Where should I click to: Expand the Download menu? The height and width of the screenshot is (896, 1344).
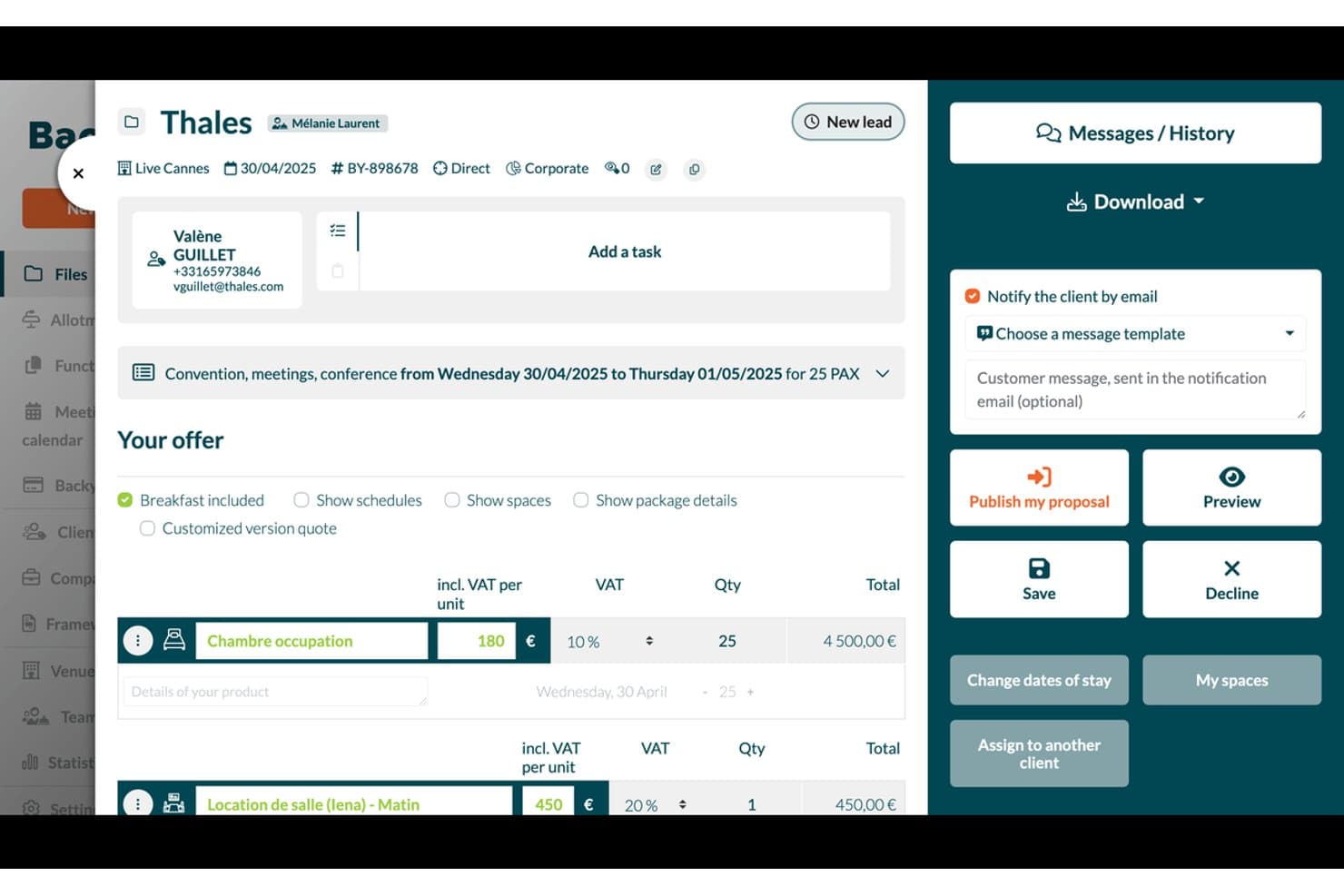(x=1135, y=202)
